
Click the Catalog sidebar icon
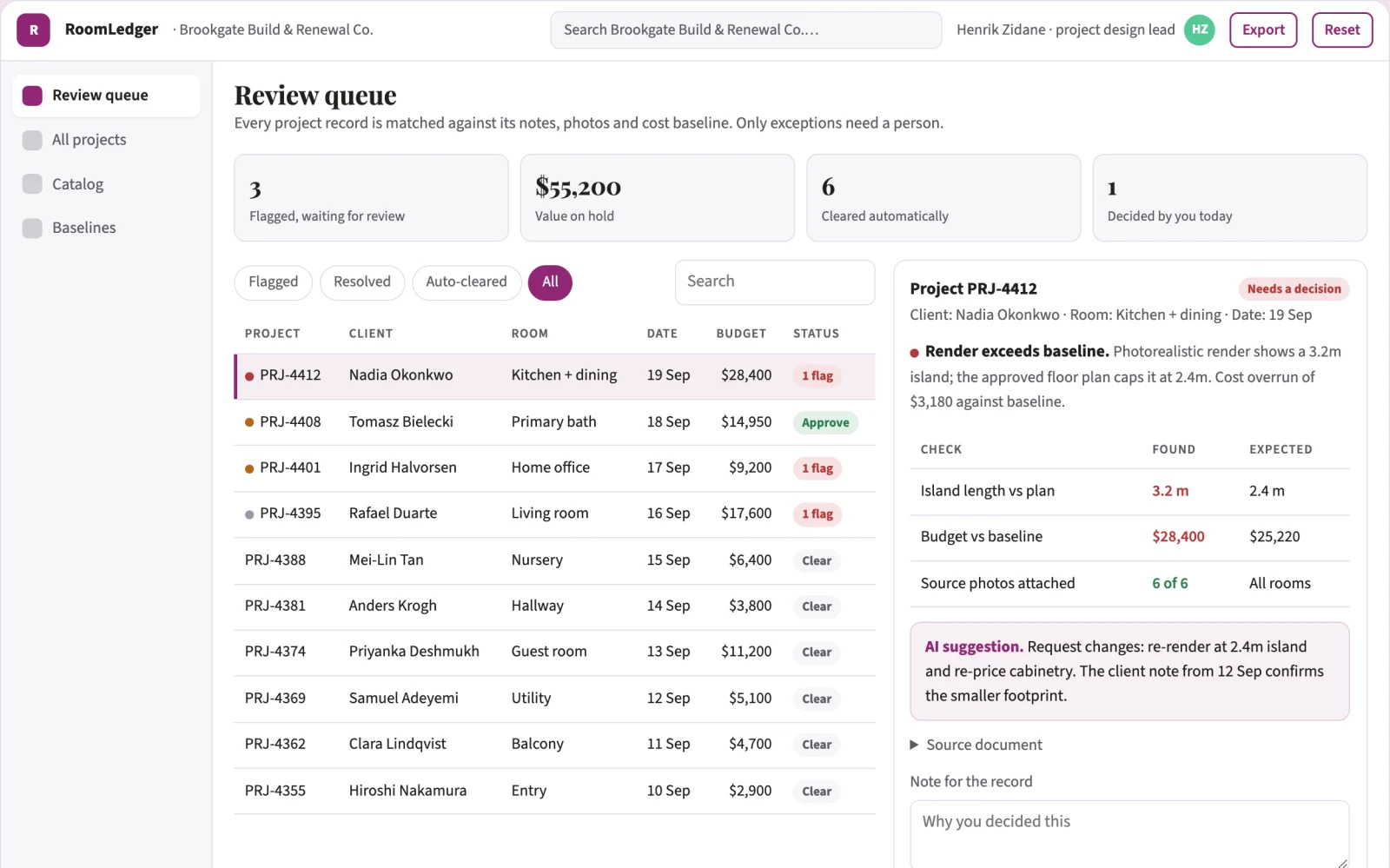pos(32,184)
